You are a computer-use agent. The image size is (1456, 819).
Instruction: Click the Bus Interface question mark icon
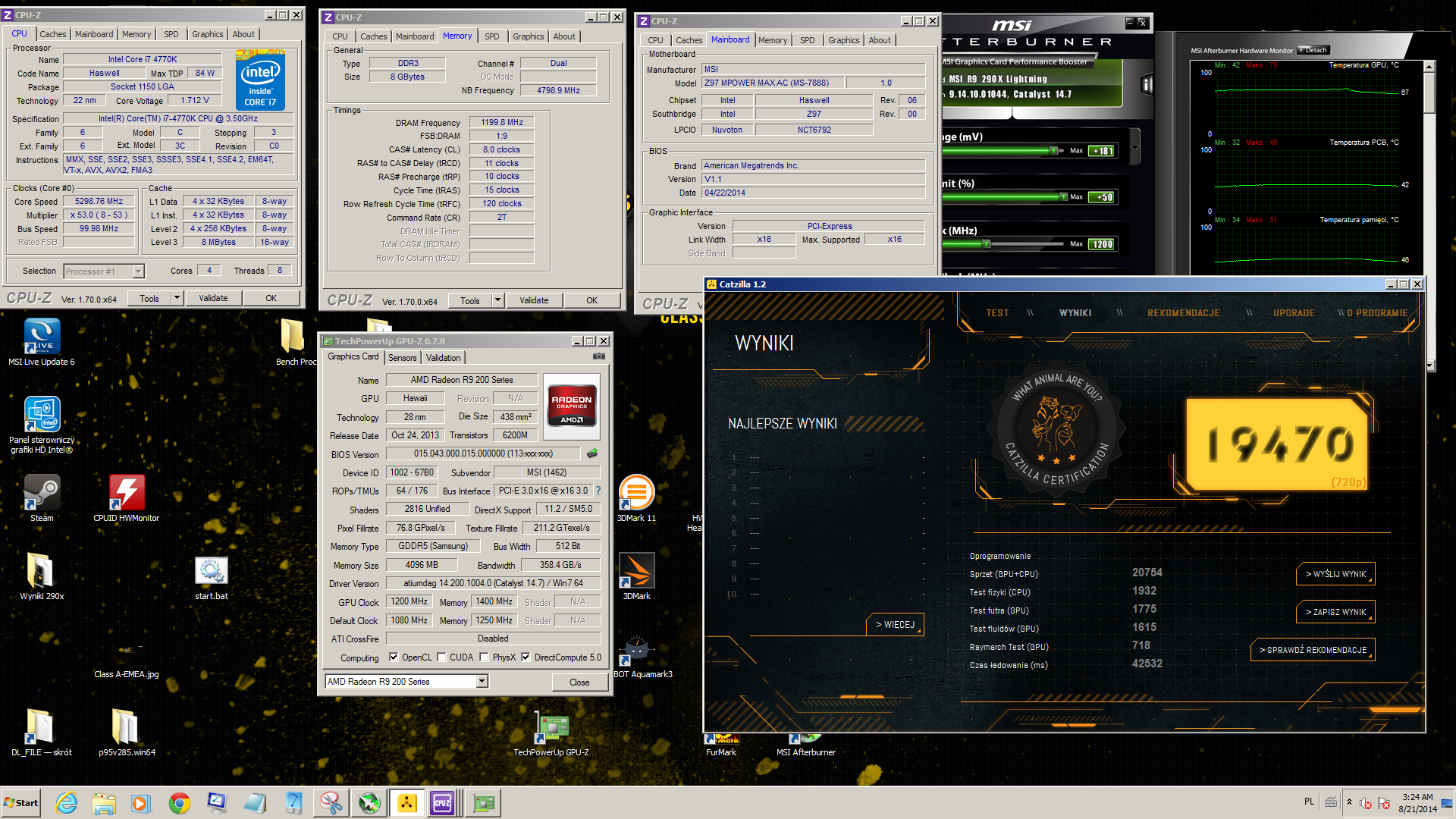pos(598,491)
